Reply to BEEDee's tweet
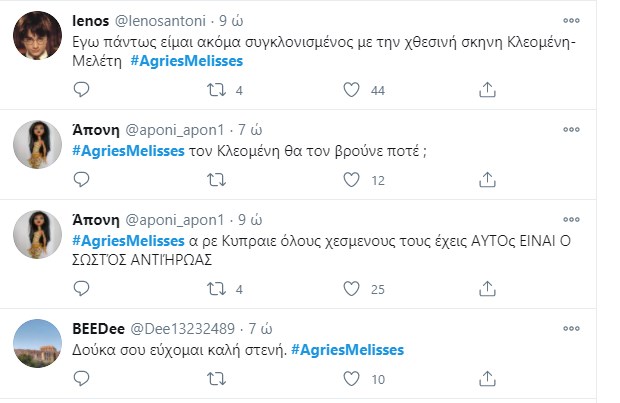This screenshot has height=403, width=620. (x=83, y=379)
